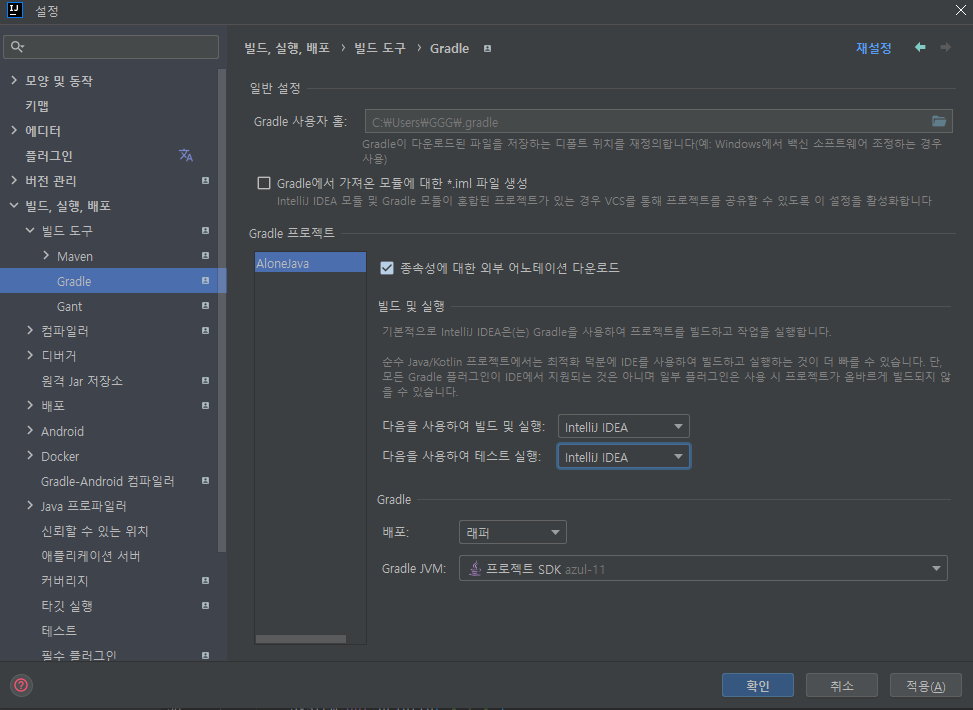Select AloneJava in Gradle projects list
The height and width of the screenshot is (710, 973).
point(310,263)
